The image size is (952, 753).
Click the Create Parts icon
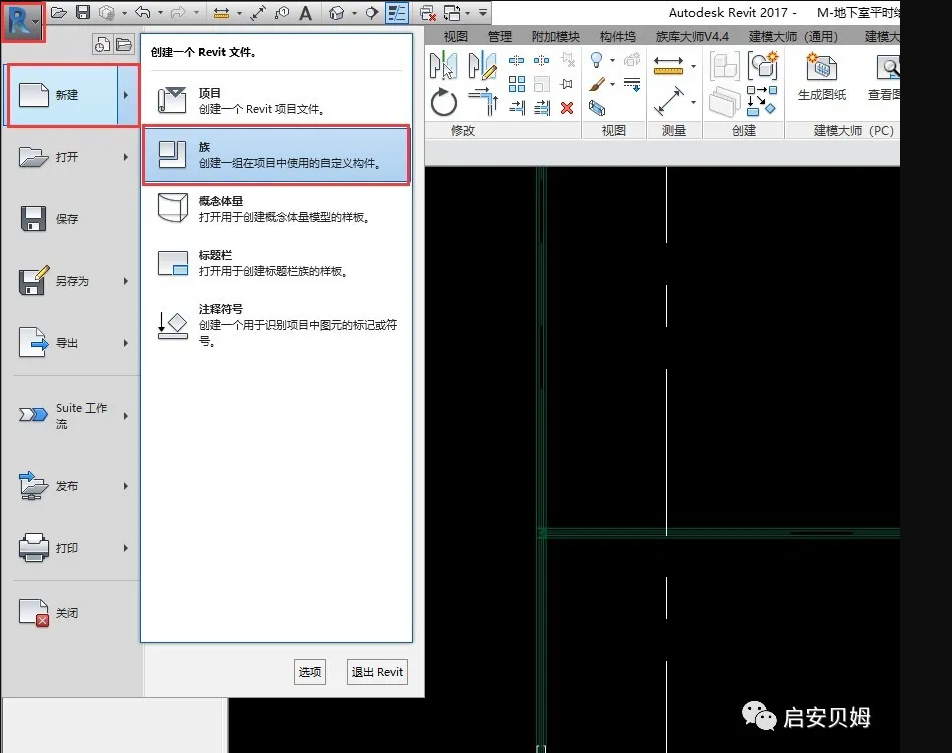click(724, 101)
